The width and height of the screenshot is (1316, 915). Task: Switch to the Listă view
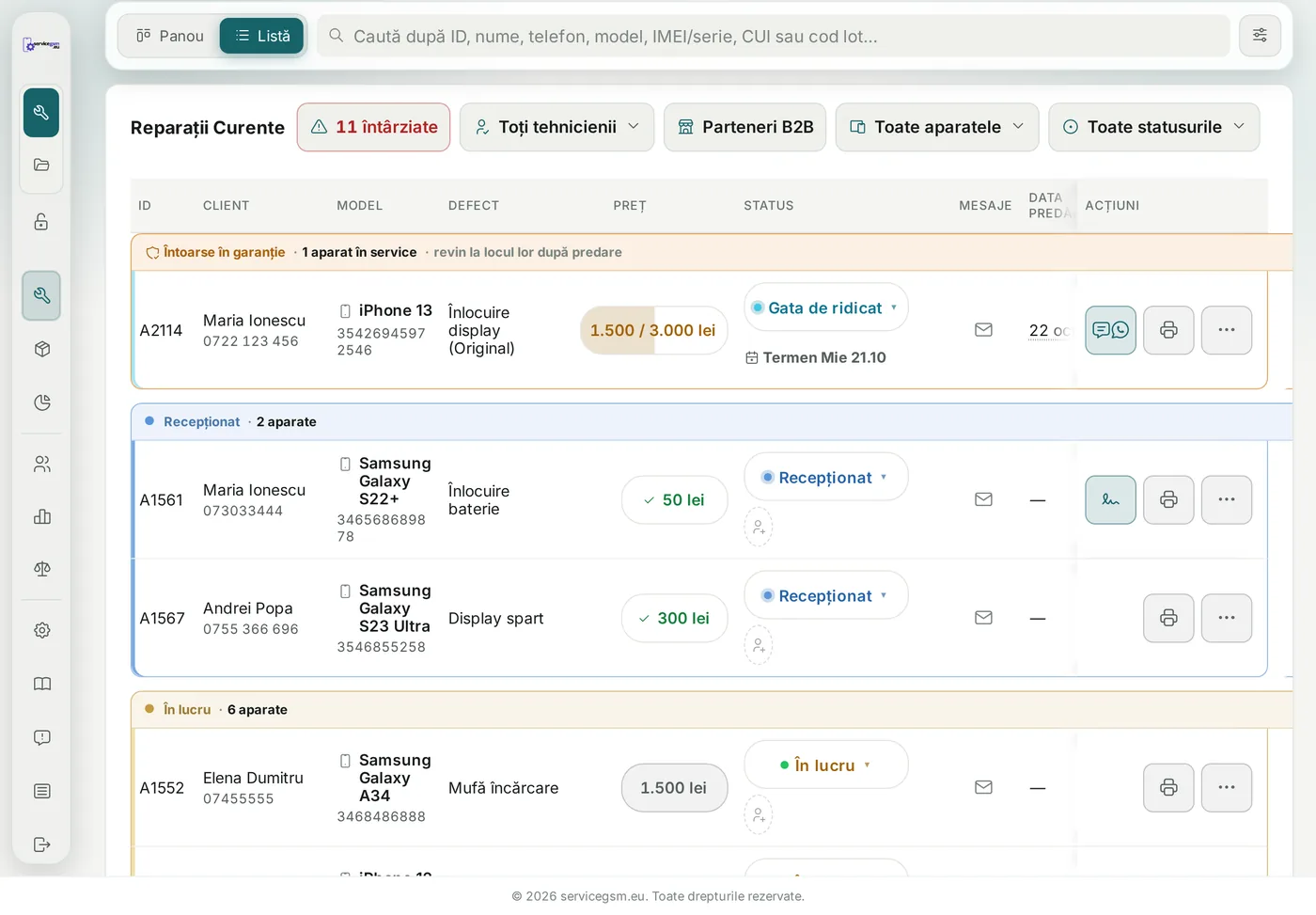[262, 36]
